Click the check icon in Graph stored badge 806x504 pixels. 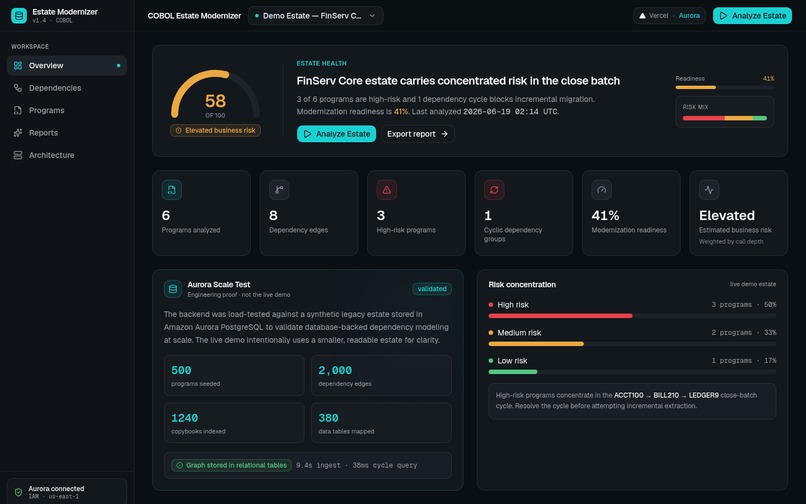pos(179,465)
